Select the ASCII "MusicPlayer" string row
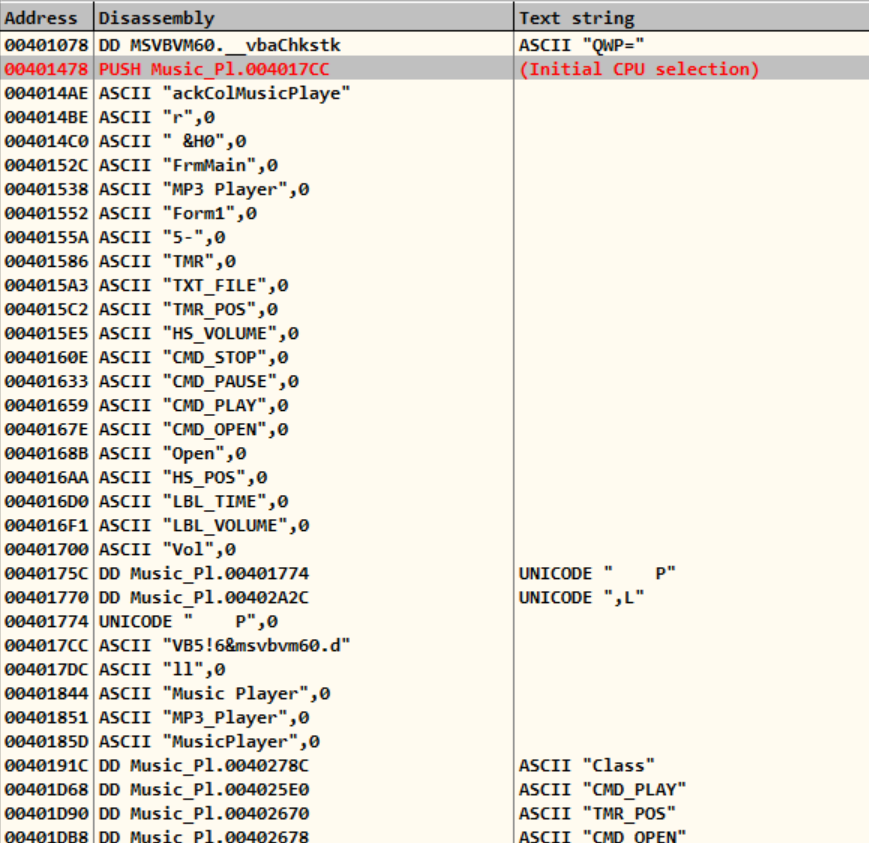Viewport: 869px width, 843px height. 434,741
